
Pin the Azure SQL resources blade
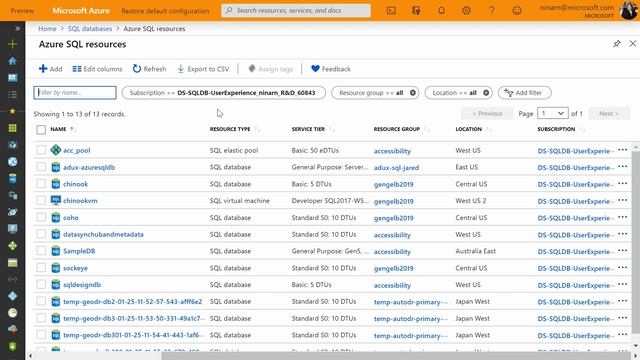617,44
